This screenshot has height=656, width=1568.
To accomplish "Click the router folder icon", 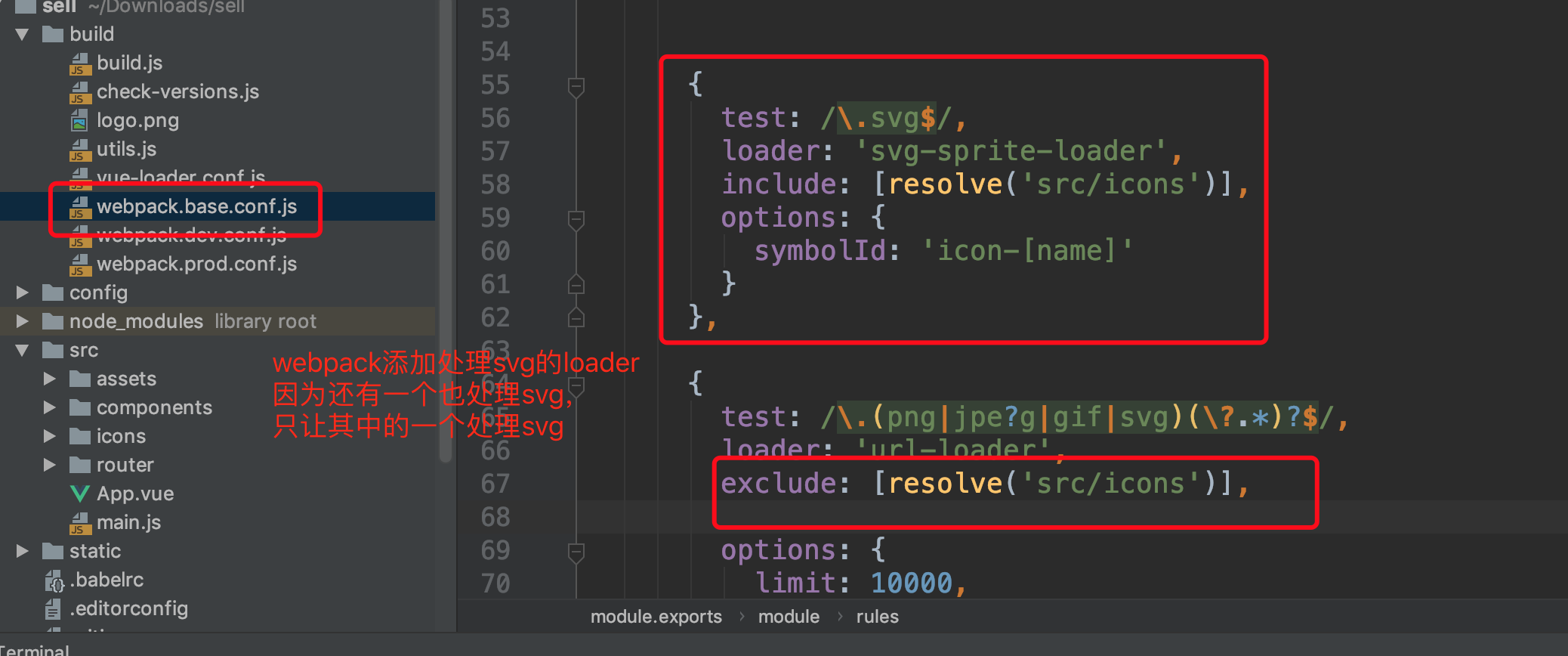I will pos(80,465).
